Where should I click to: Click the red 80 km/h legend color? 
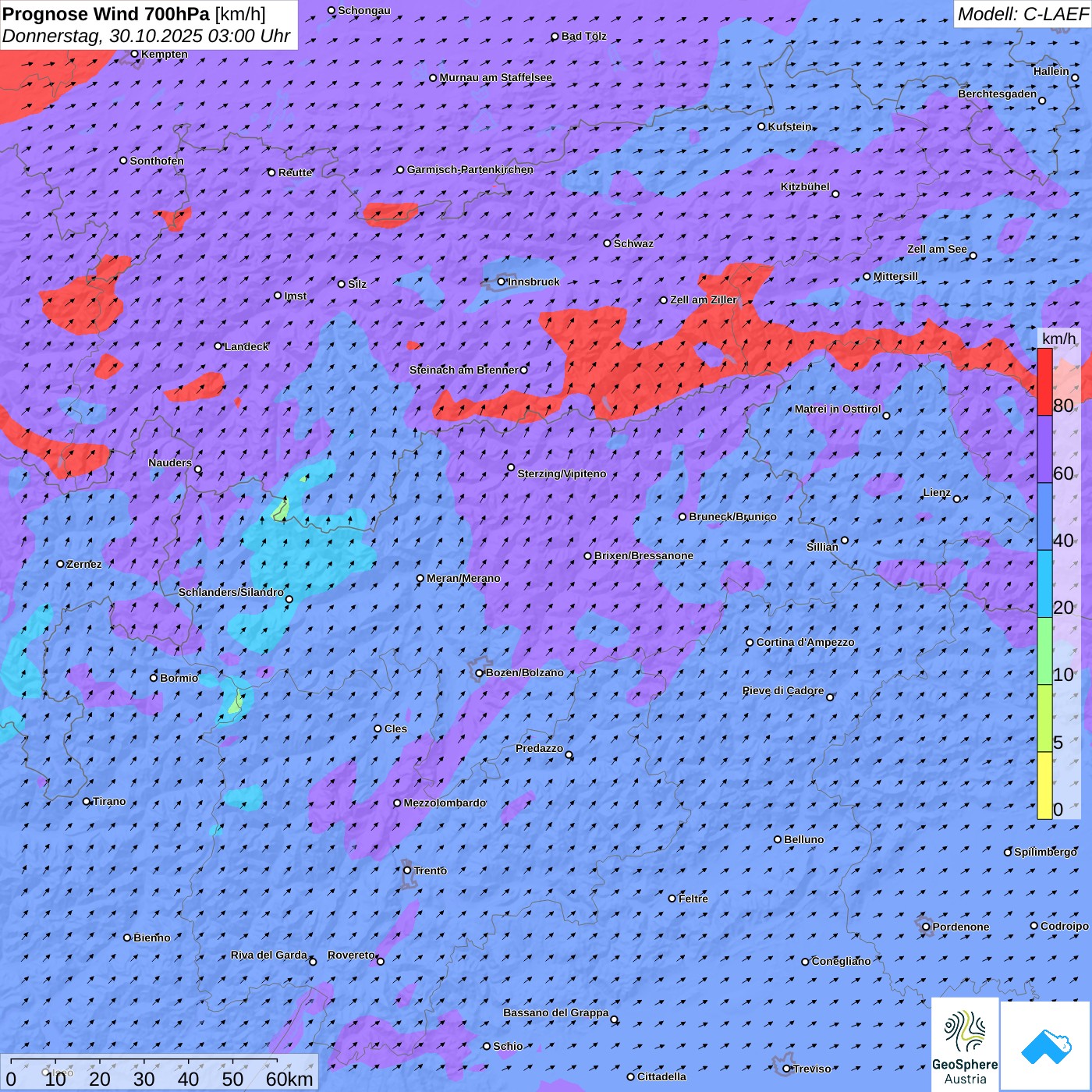(x=1044, y=382)
